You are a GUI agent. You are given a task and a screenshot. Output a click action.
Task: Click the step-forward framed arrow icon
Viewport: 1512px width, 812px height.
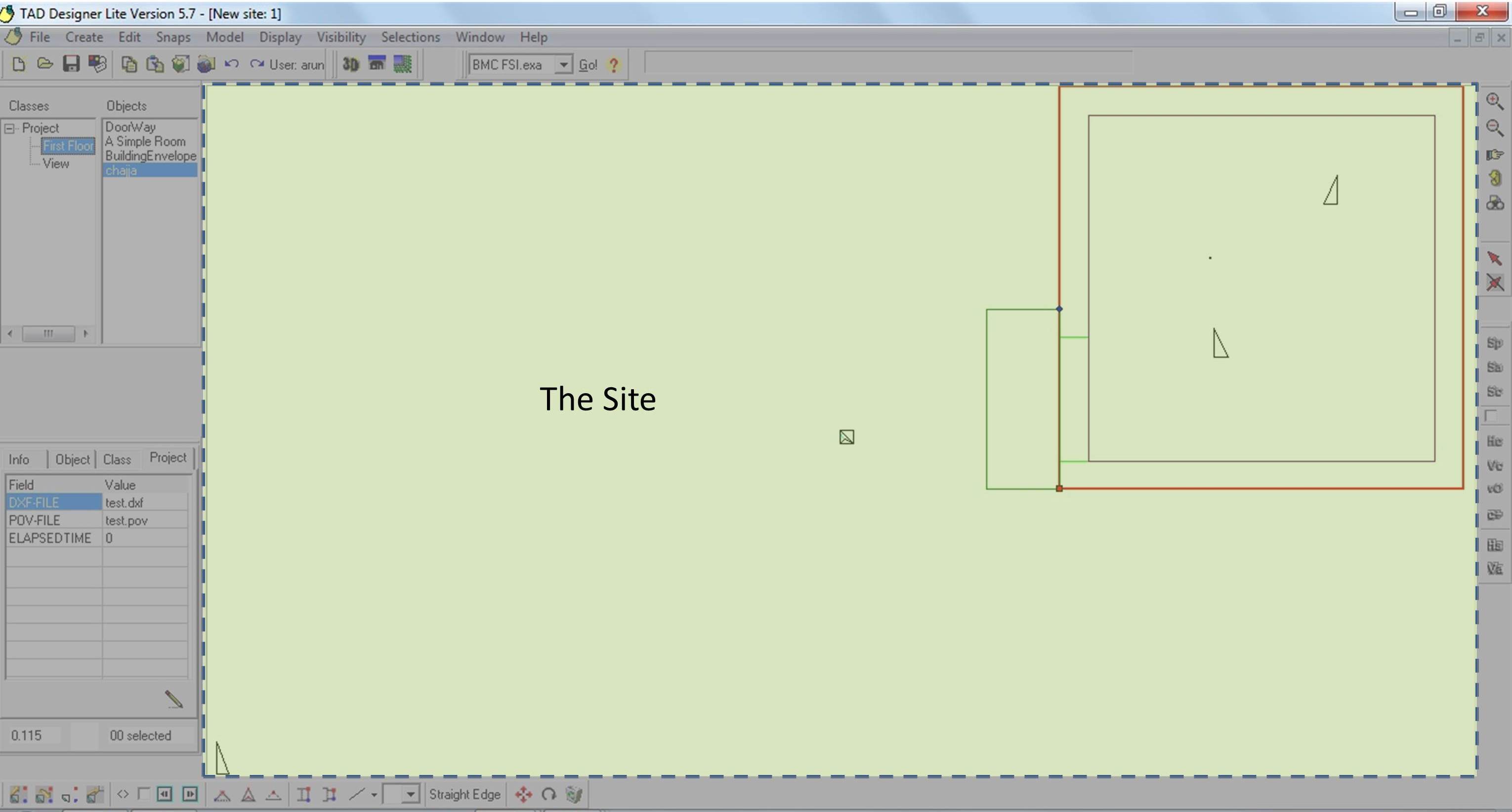pyautogui.click(x=190, y=794)
